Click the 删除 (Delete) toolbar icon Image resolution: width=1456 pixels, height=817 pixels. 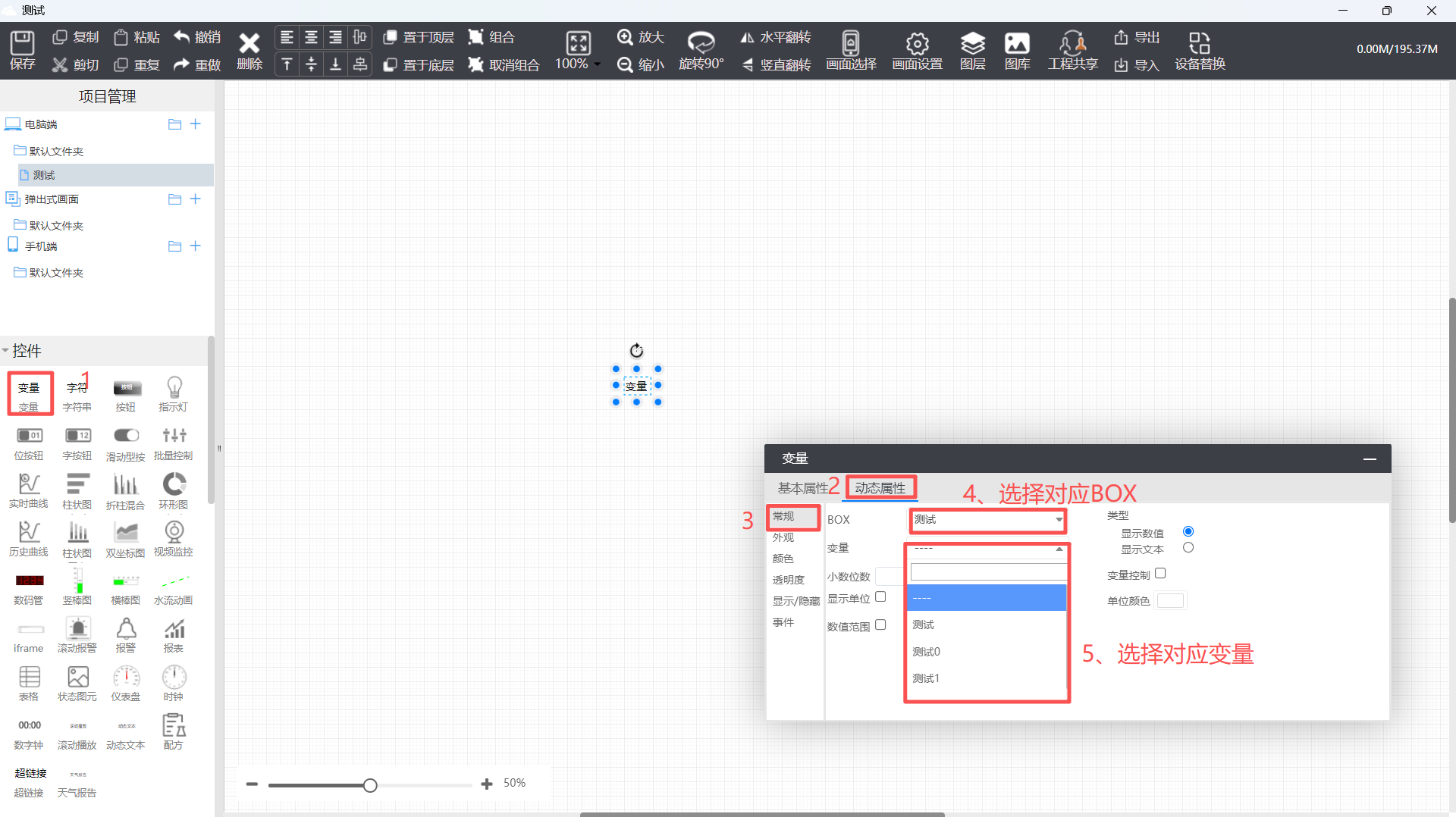coord(249,50)
